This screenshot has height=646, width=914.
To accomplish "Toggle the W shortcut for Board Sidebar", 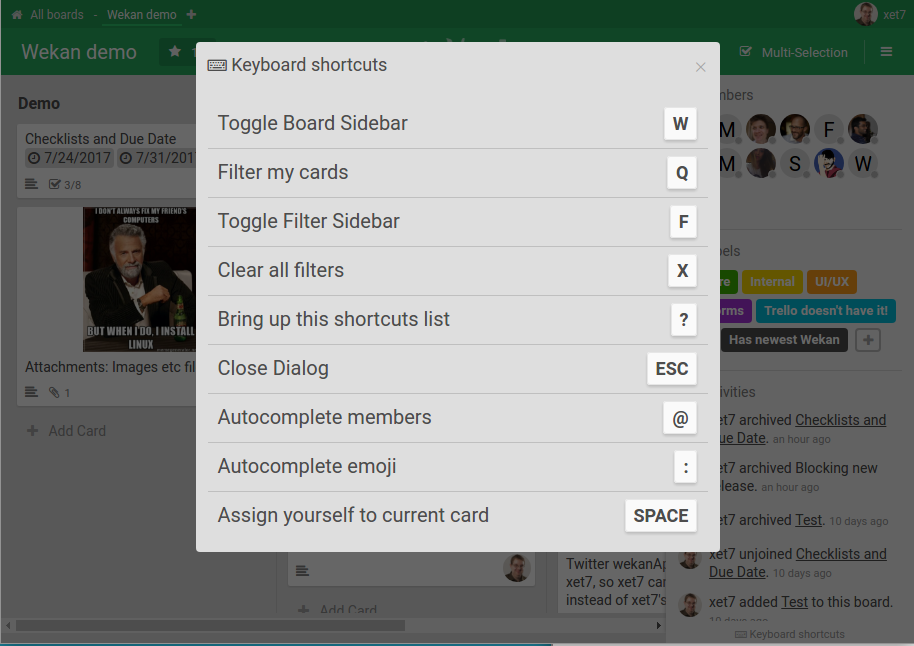I will pyautogui.click(x=680, y=124).
